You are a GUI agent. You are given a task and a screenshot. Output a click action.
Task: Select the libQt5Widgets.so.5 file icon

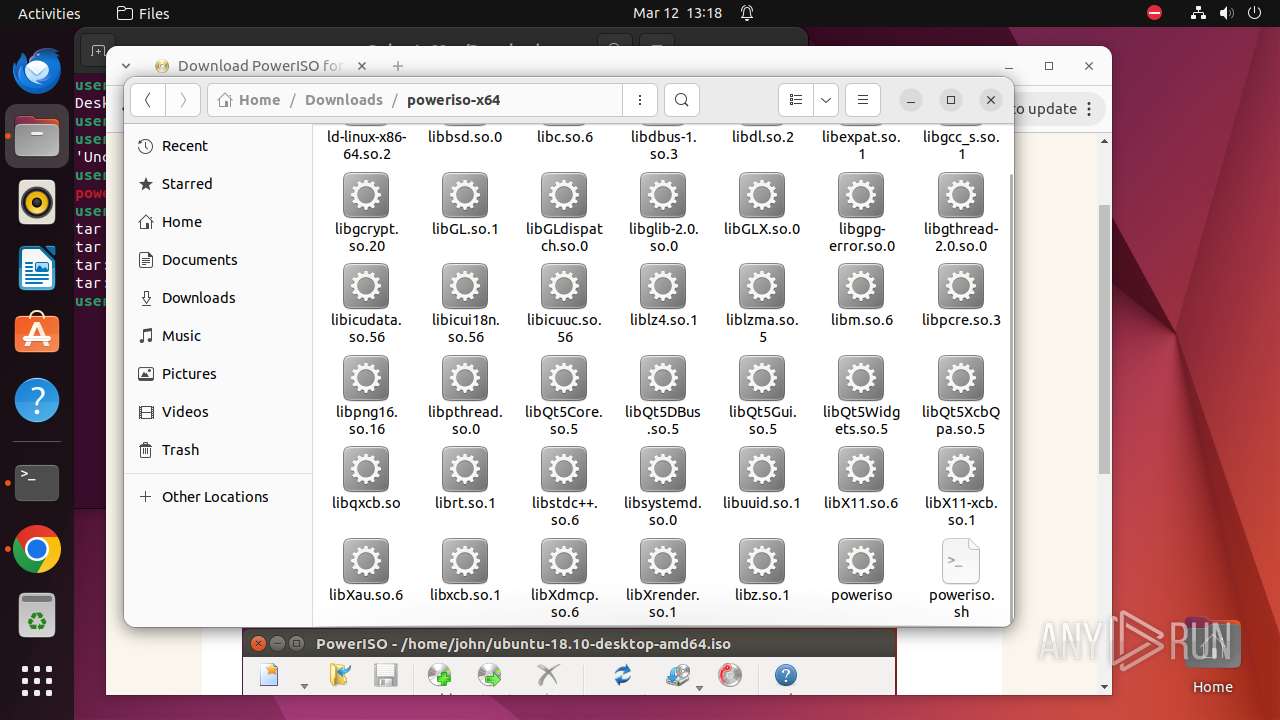(861, 378)
